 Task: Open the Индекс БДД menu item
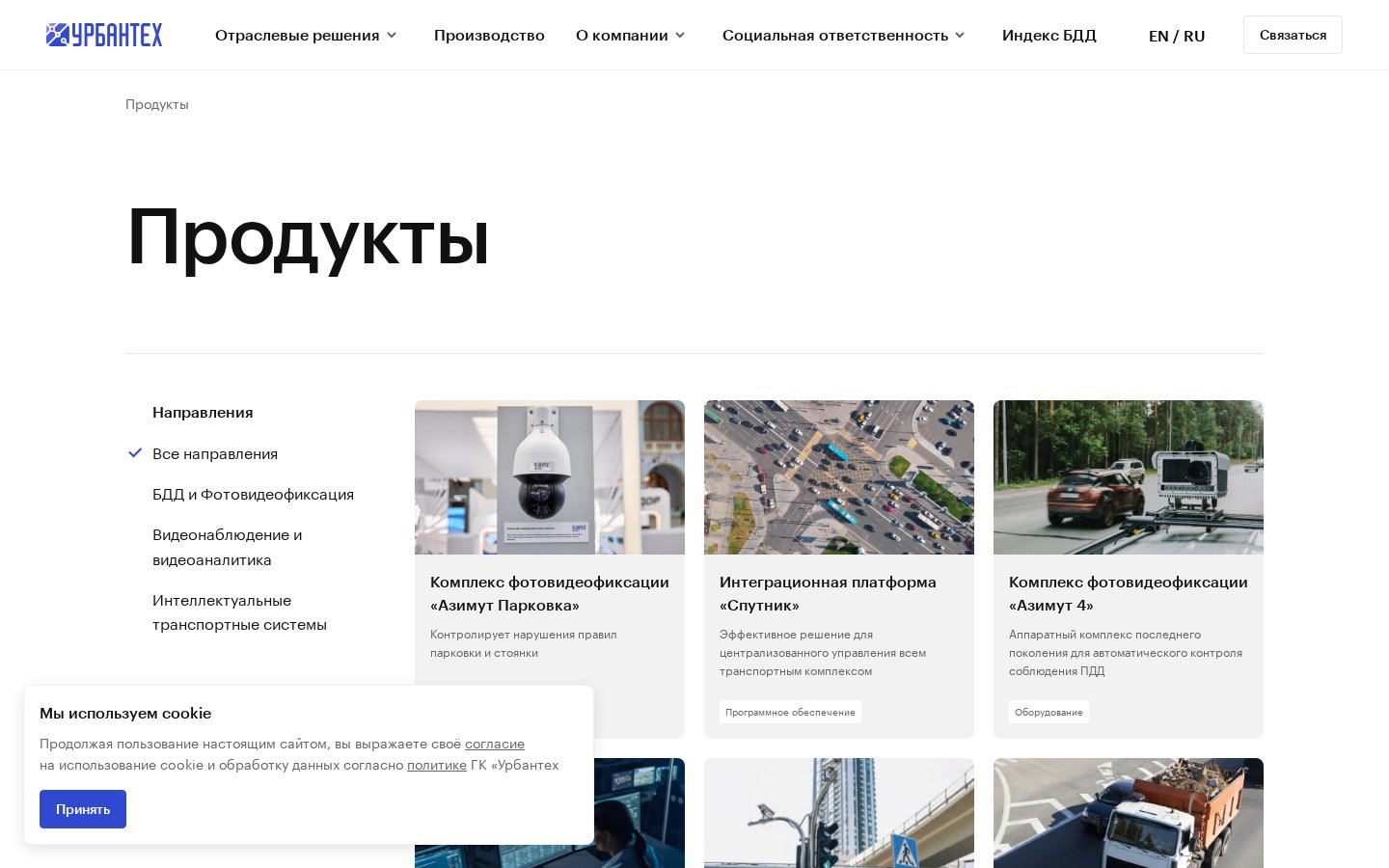pos(1049,36)
